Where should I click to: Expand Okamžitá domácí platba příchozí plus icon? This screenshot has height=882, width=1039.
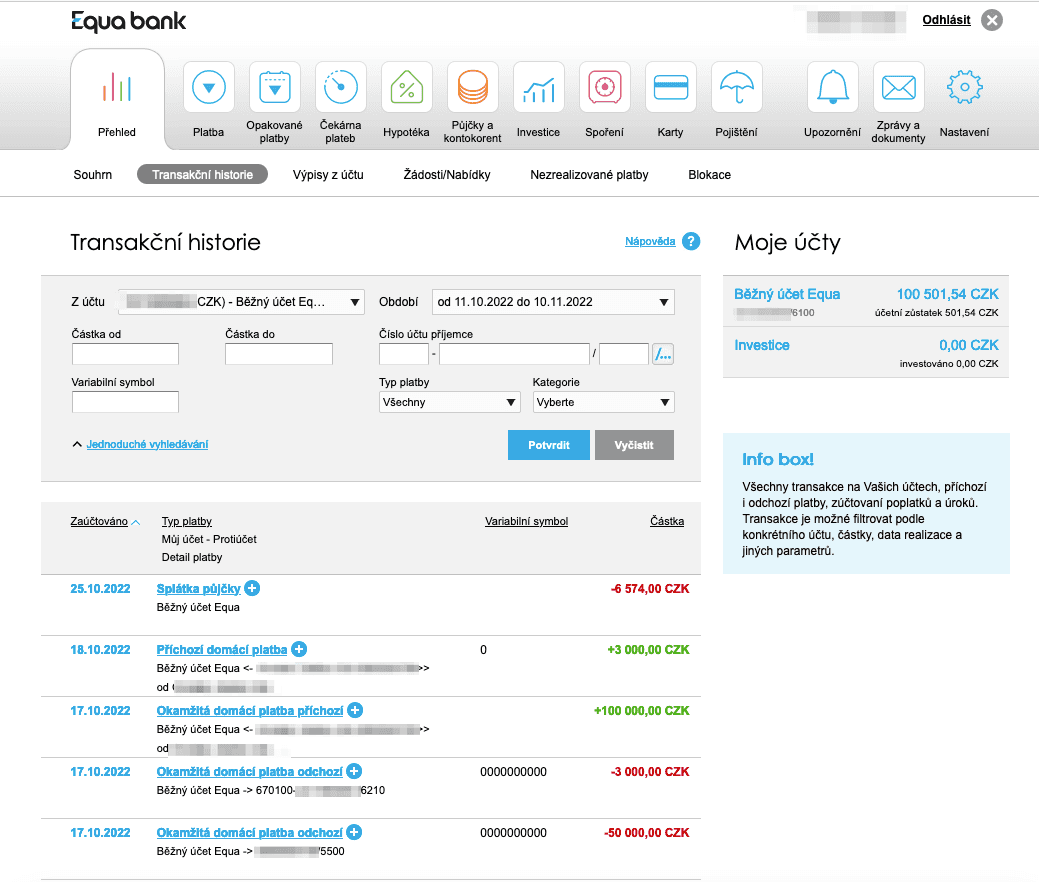[355, 710]
